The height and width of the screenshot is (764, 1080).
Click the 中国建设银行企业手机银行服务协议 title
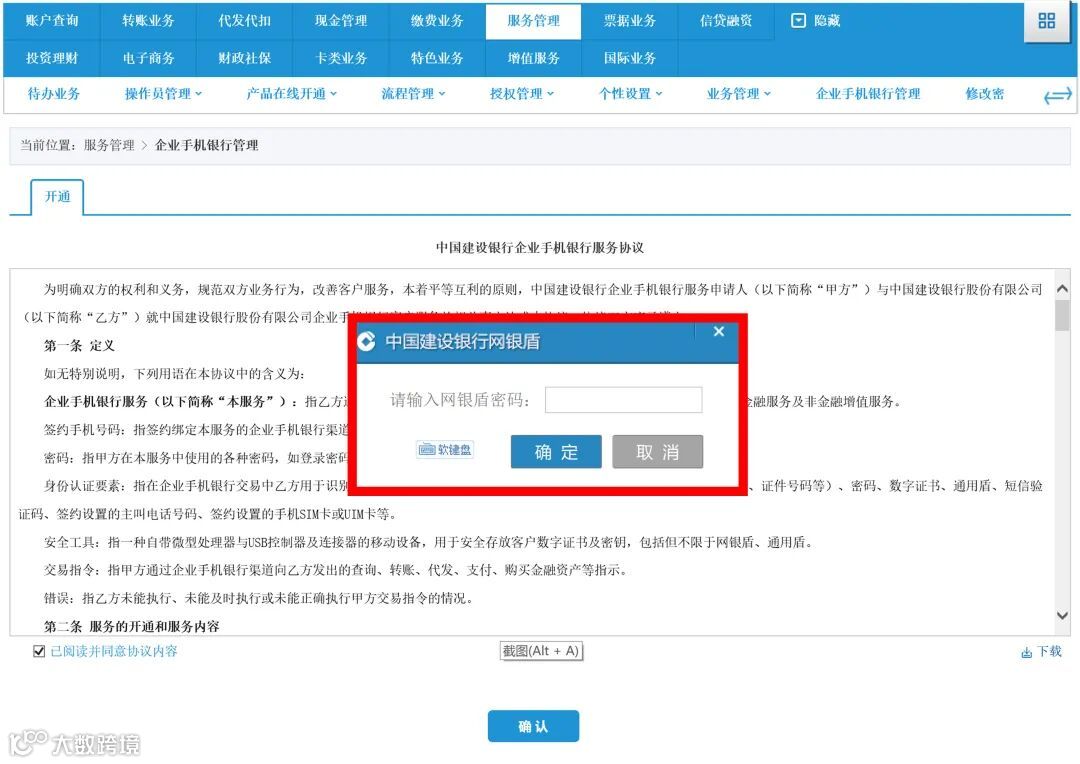[x=540, y=247]
